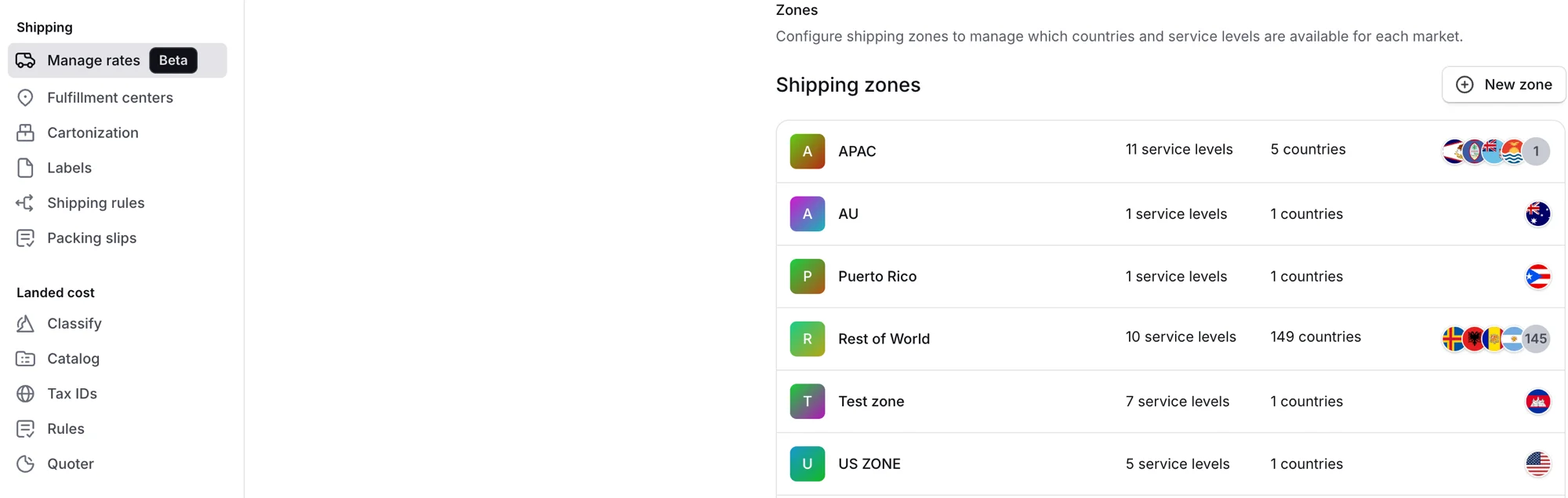Open the Rest of World zone
This screenshot has width=1568, height=498.
click(x=884, y=339)
